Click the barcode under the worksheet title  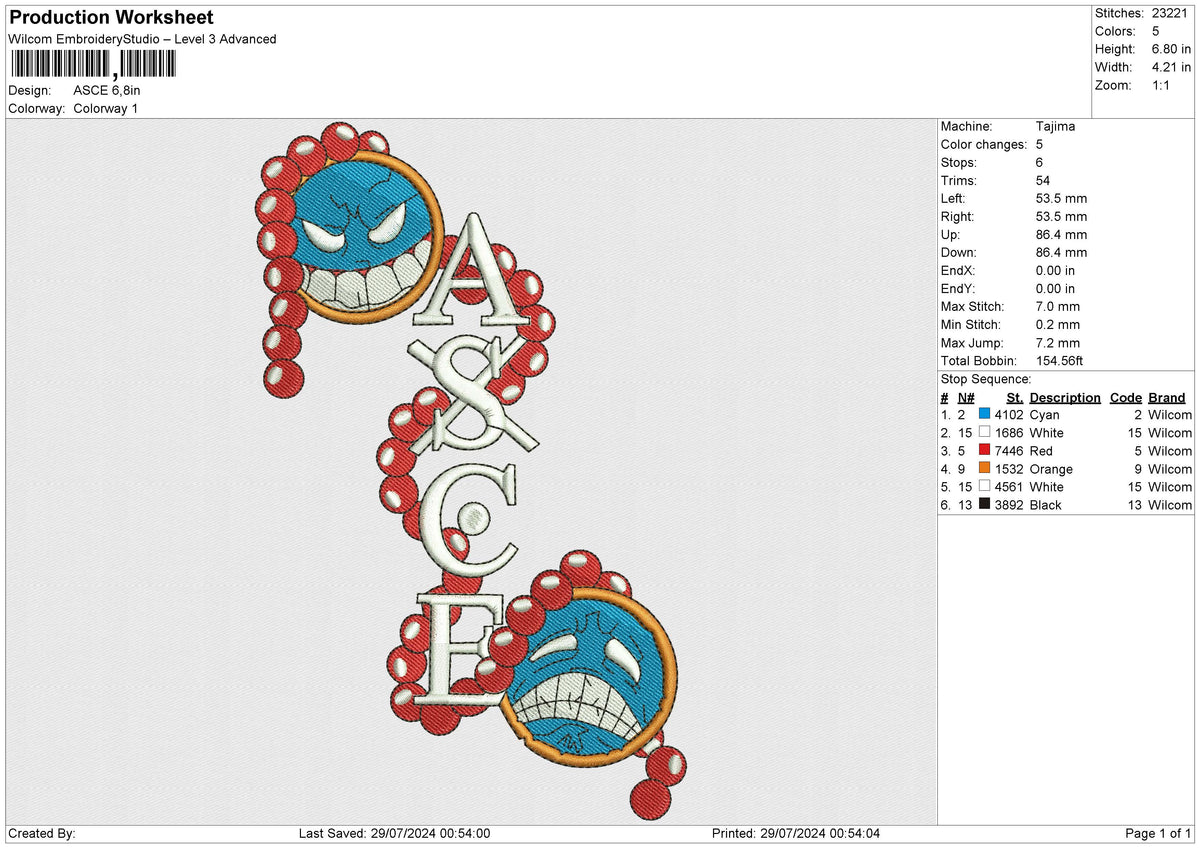(x=92, y=65)
